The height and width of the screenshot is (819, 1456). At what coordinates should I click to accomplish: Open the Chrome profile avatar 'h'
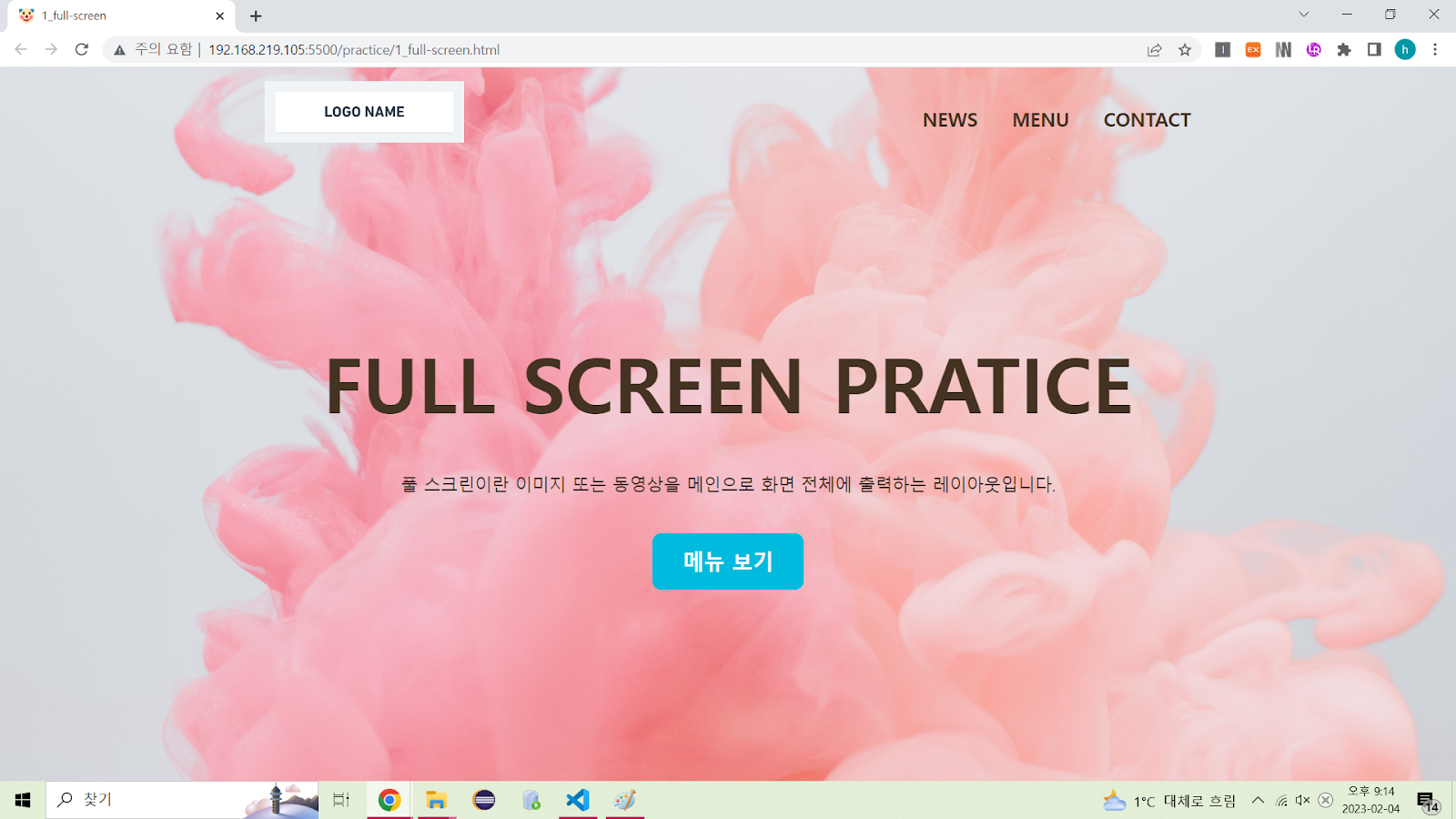pos(1405,50)
